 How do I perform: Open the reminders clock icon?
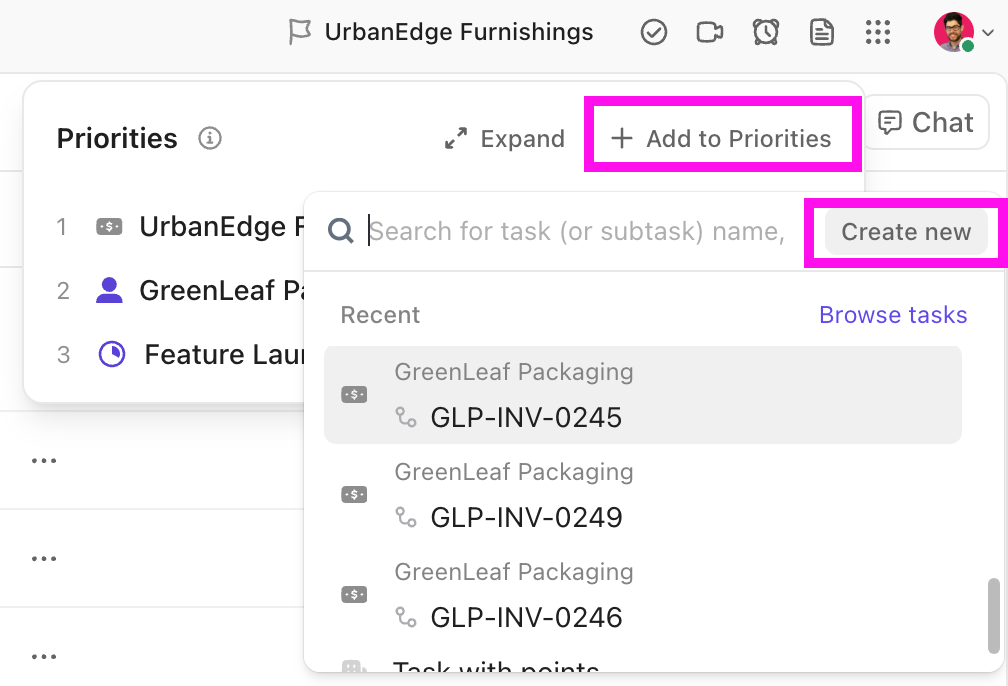click(x=766, y=31)
